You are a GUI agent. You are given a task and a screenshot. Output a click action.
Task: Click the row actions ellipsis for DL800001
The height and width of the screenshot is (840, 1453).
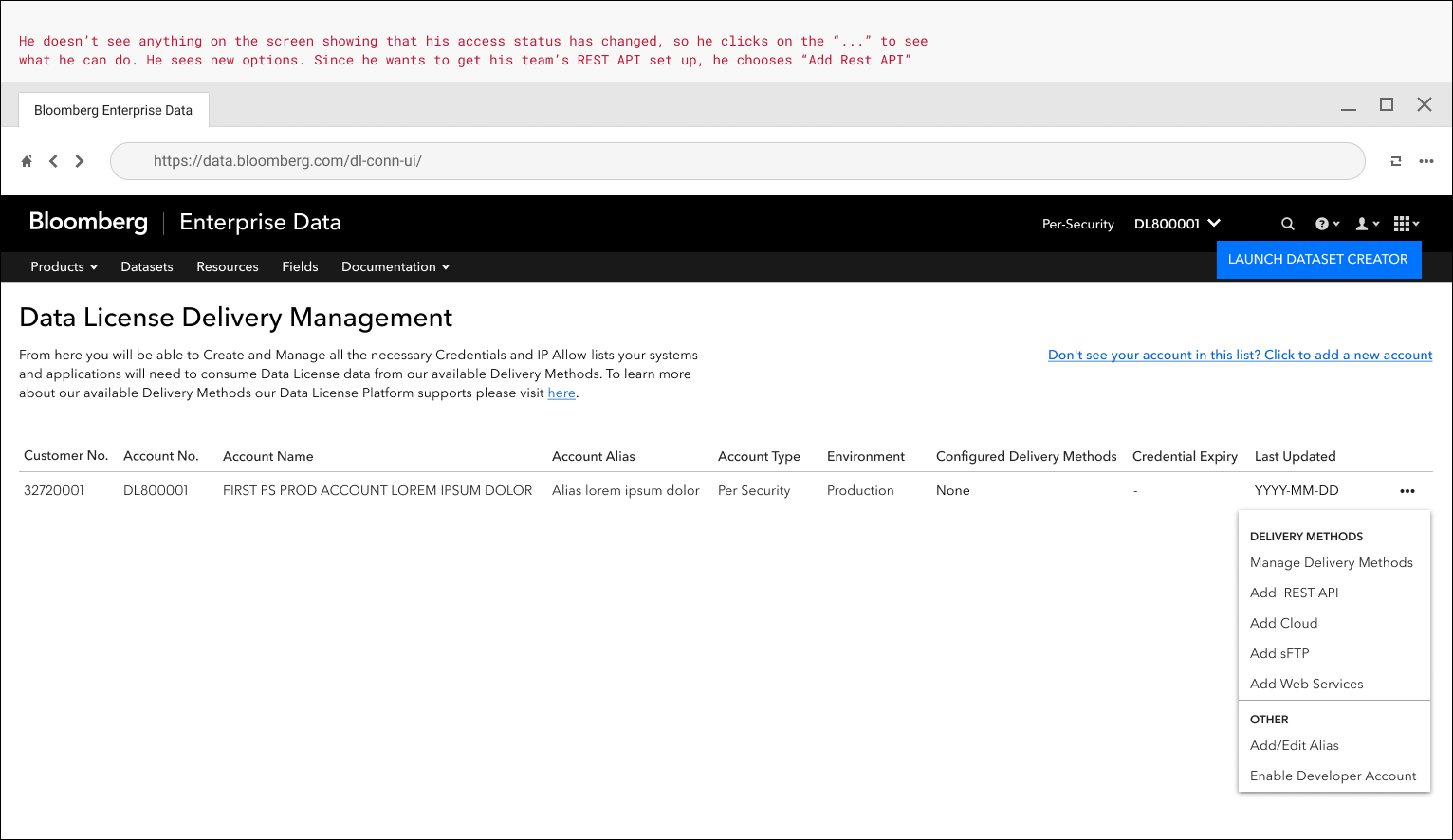tap(1407, 491)
